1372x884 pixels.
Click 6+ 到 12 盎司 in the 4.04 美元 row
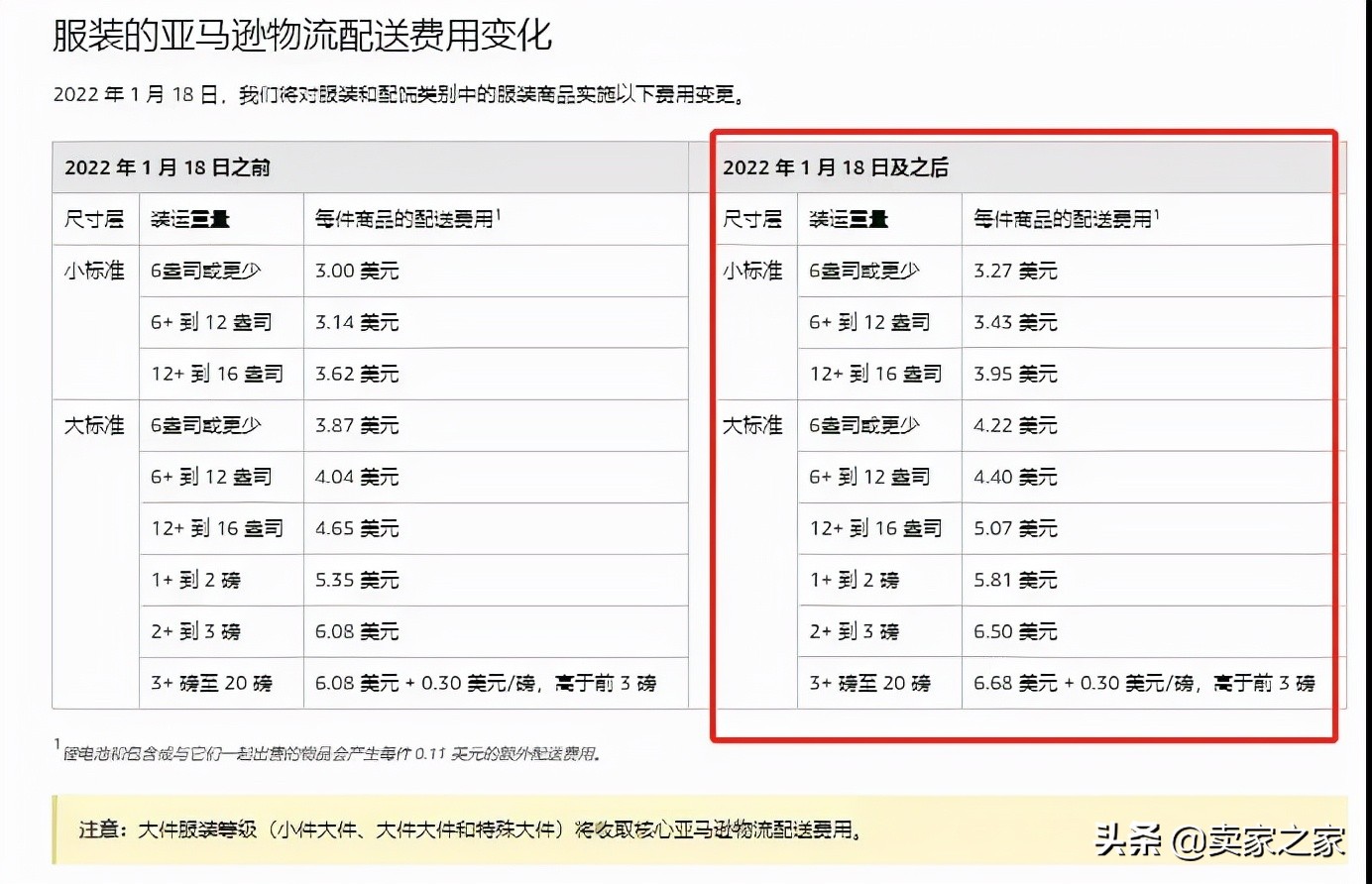tap(211, 477)
